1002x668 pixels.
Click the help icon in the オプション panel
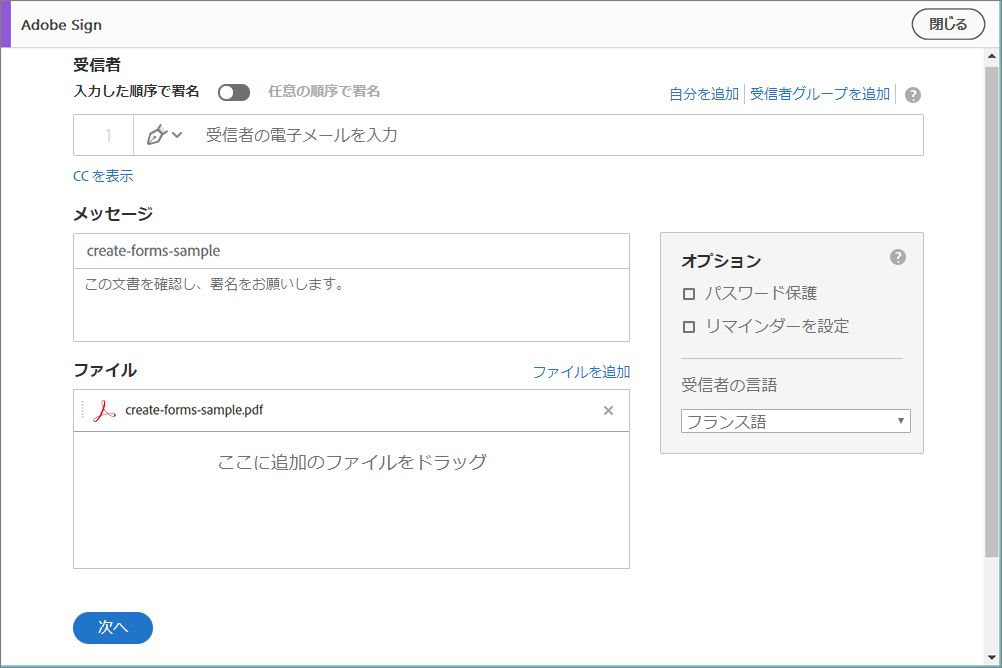(898, 256)
